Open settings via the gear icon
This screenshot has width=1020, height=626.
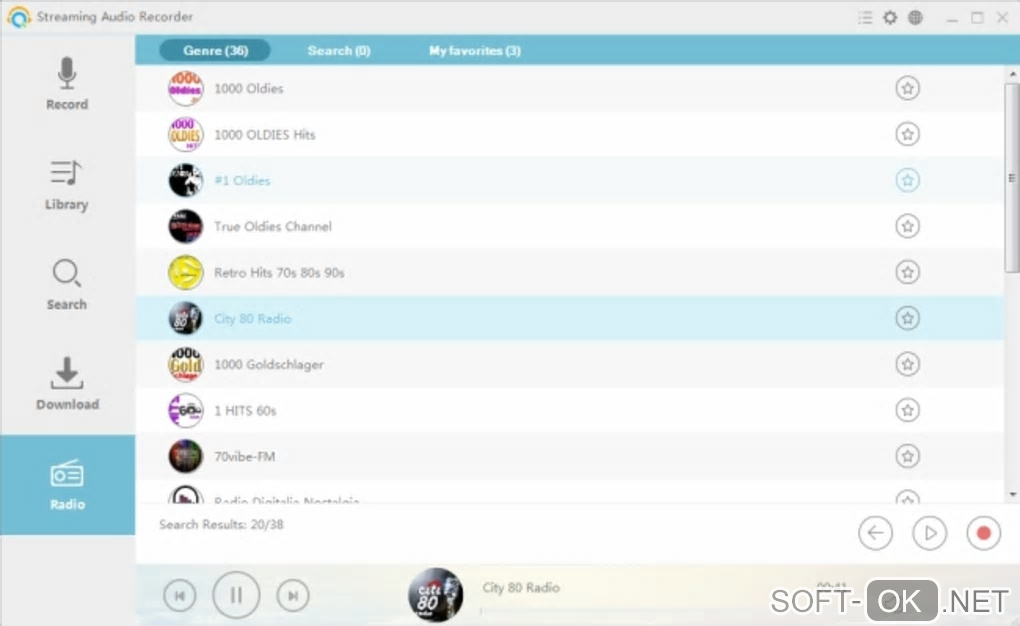(890, 18)
